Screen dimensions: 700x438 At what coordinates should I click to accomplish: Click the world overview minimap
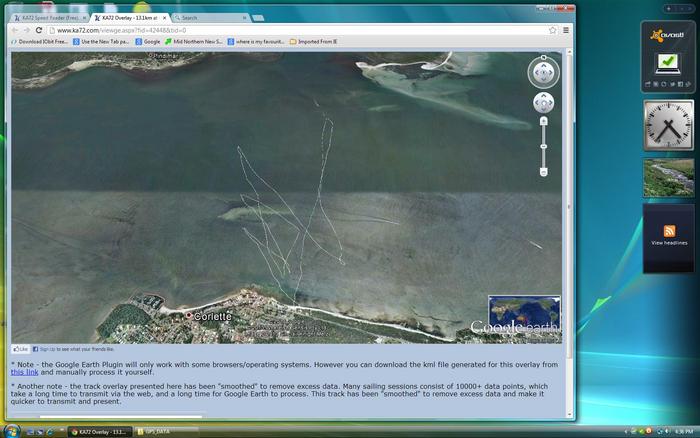(524, 313)
